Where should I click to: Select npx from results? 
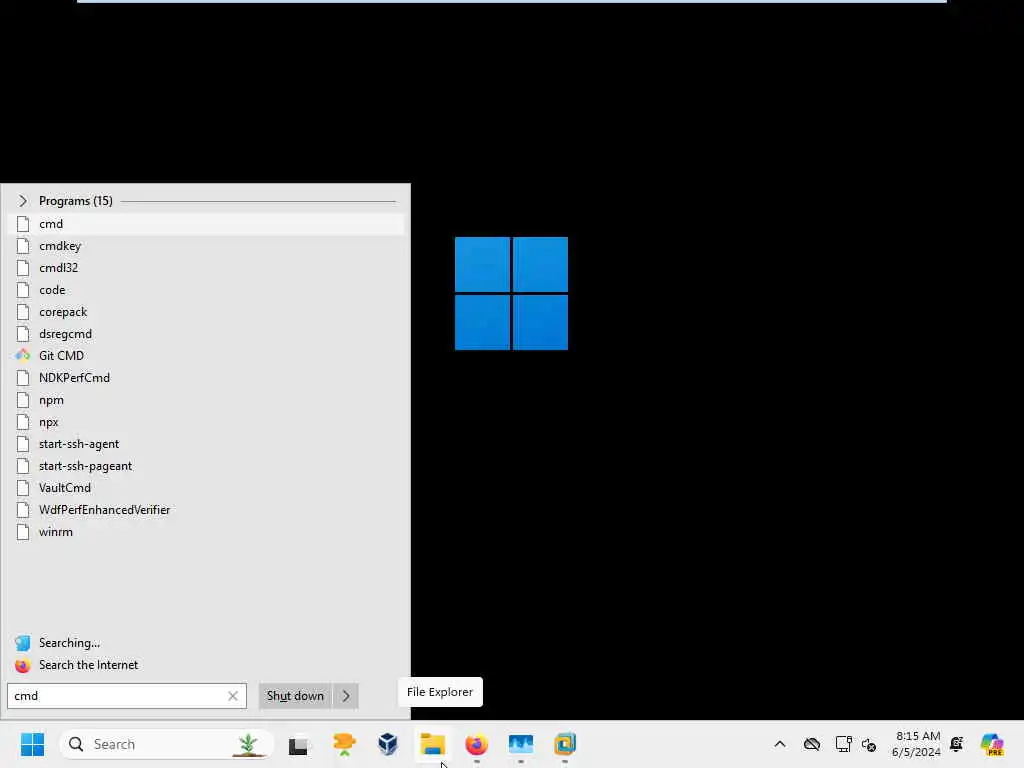click(x=206, y=422)
